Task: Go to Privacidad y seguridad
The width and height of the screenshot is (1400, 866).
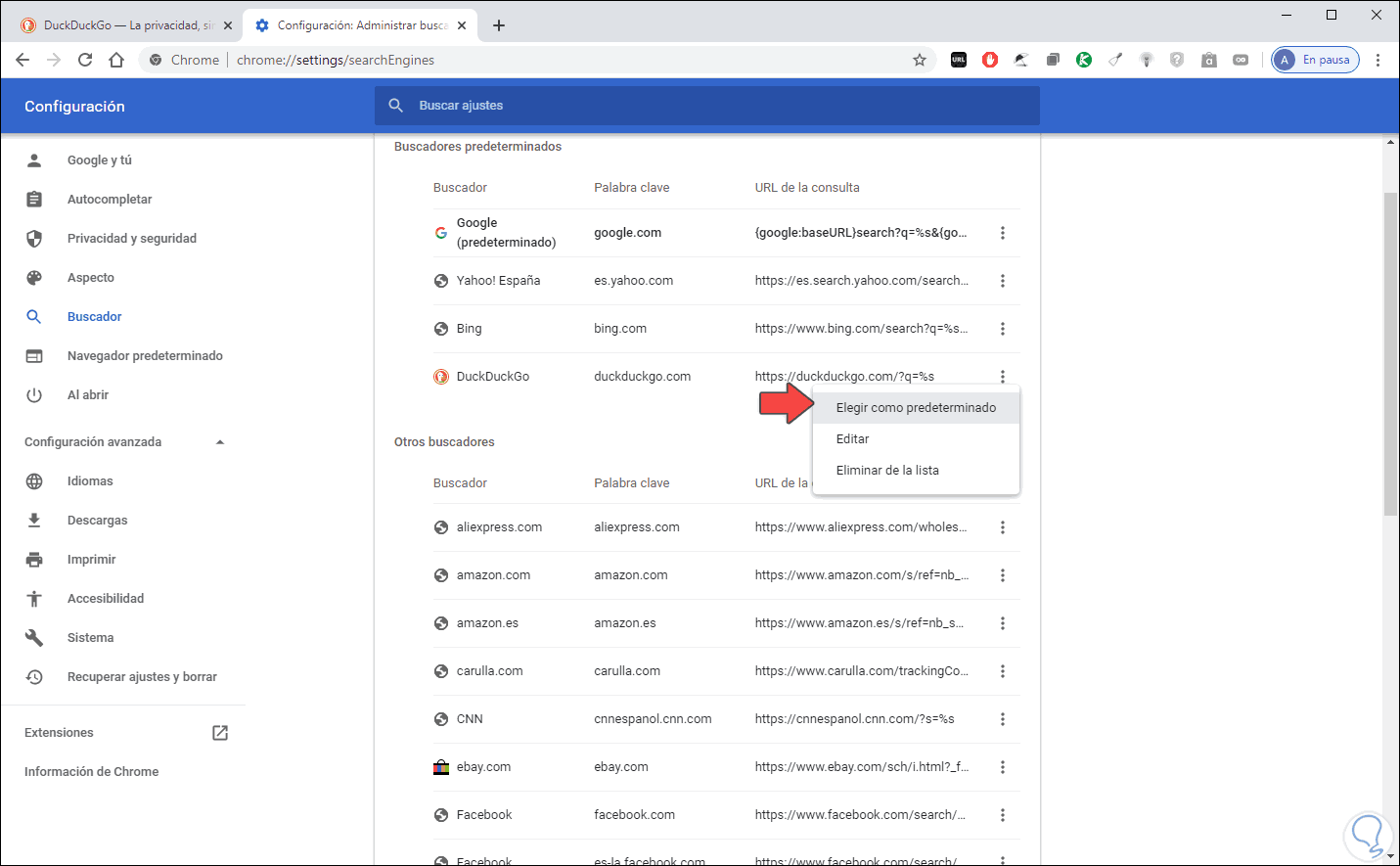Action: click(x=131, y=239)
